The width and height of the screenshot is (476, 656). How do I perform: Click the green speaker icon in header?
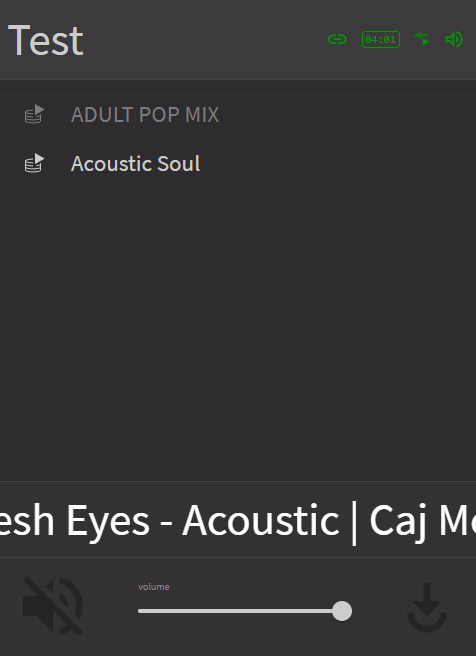pyautogui.click(x=454, y=39)
